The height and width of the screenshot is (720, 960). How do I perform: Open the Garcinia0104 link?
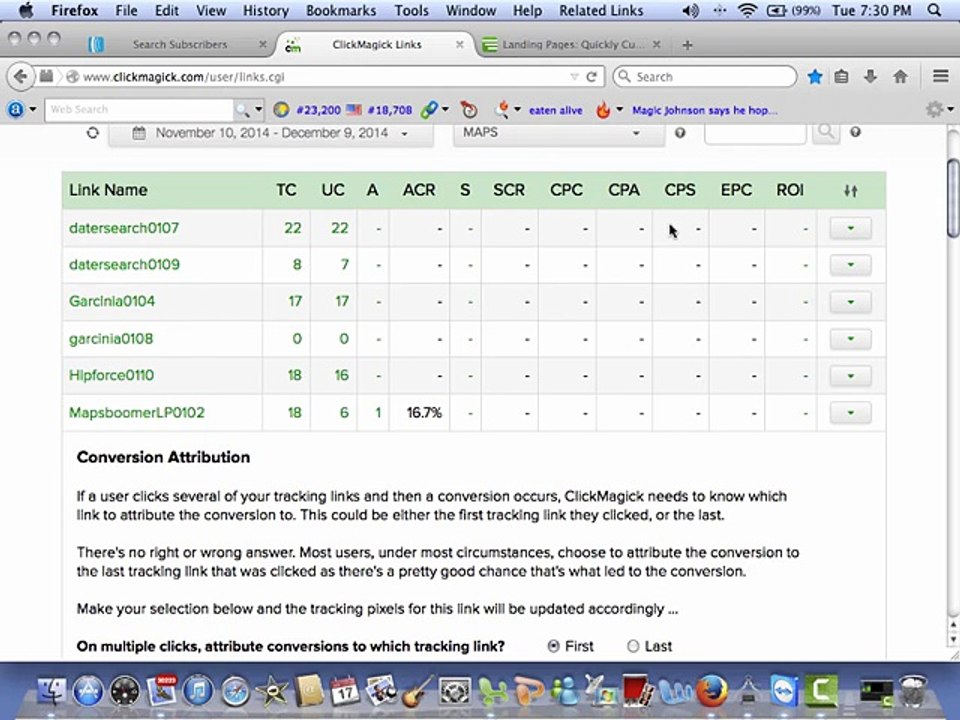[x=112, y=301]
